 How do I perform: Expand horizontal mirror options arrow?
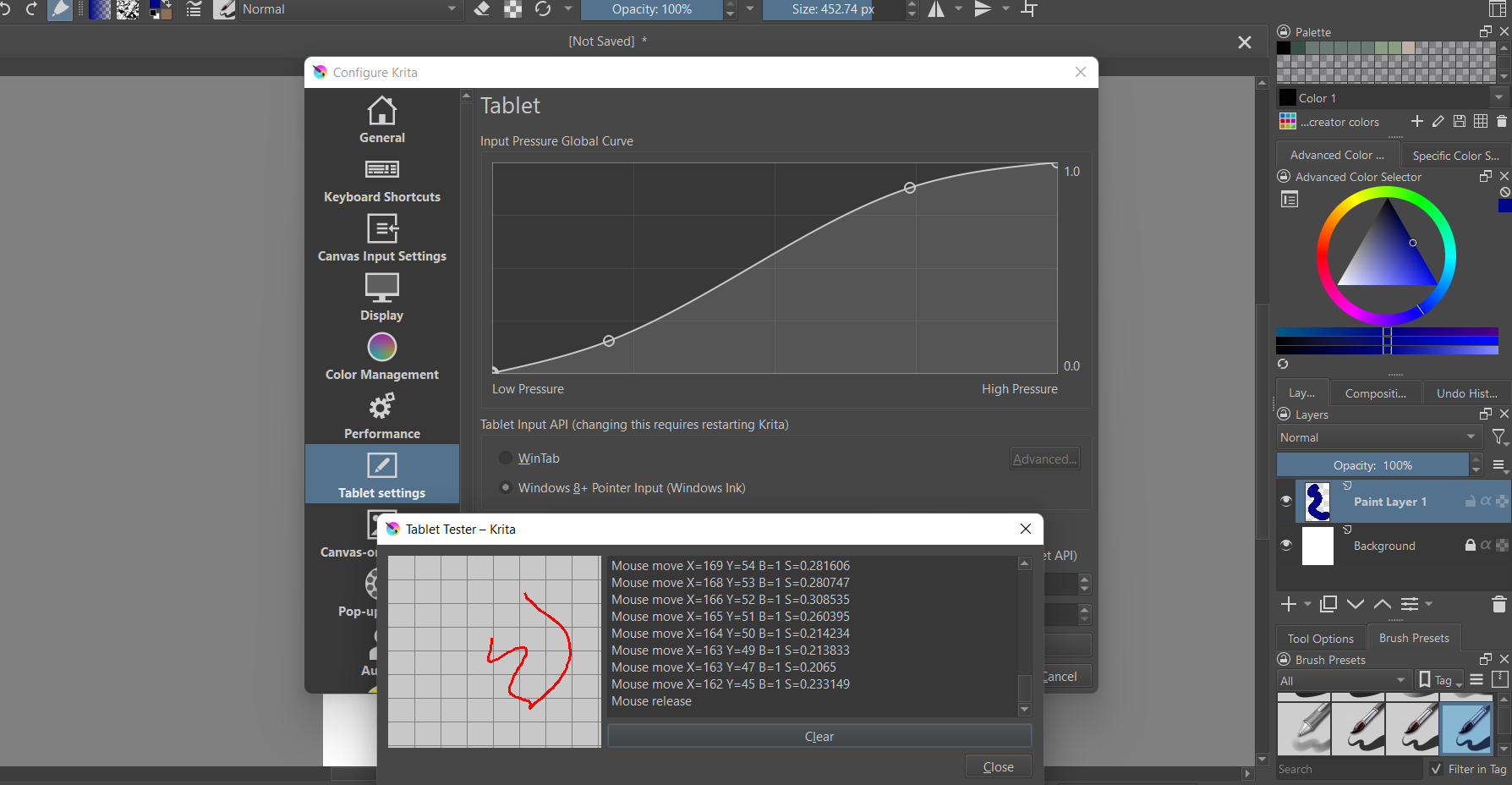(958, 9)
